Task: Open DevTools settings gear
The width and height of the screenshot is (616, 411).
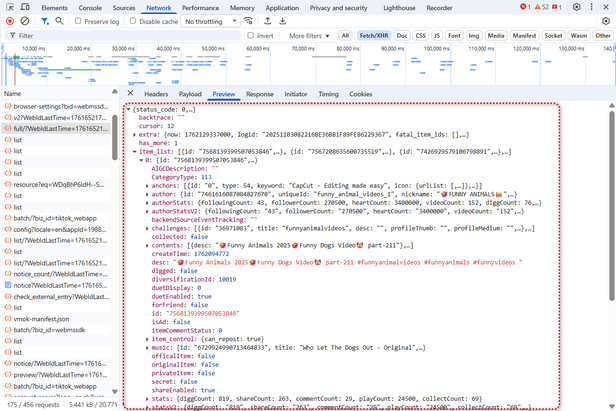Action: pos(576,7)
